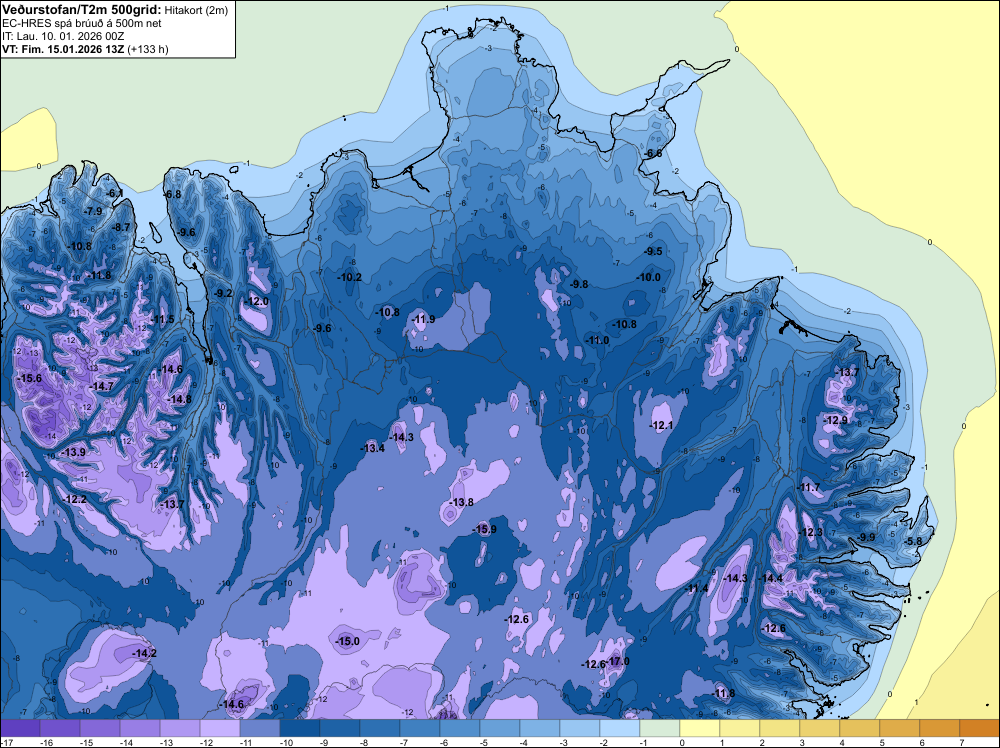Click the title text Veðurstofan/T2m 500grid
Image resolution: width=1000 pixels, height=748 pixels.
click(x=82, y=10)
